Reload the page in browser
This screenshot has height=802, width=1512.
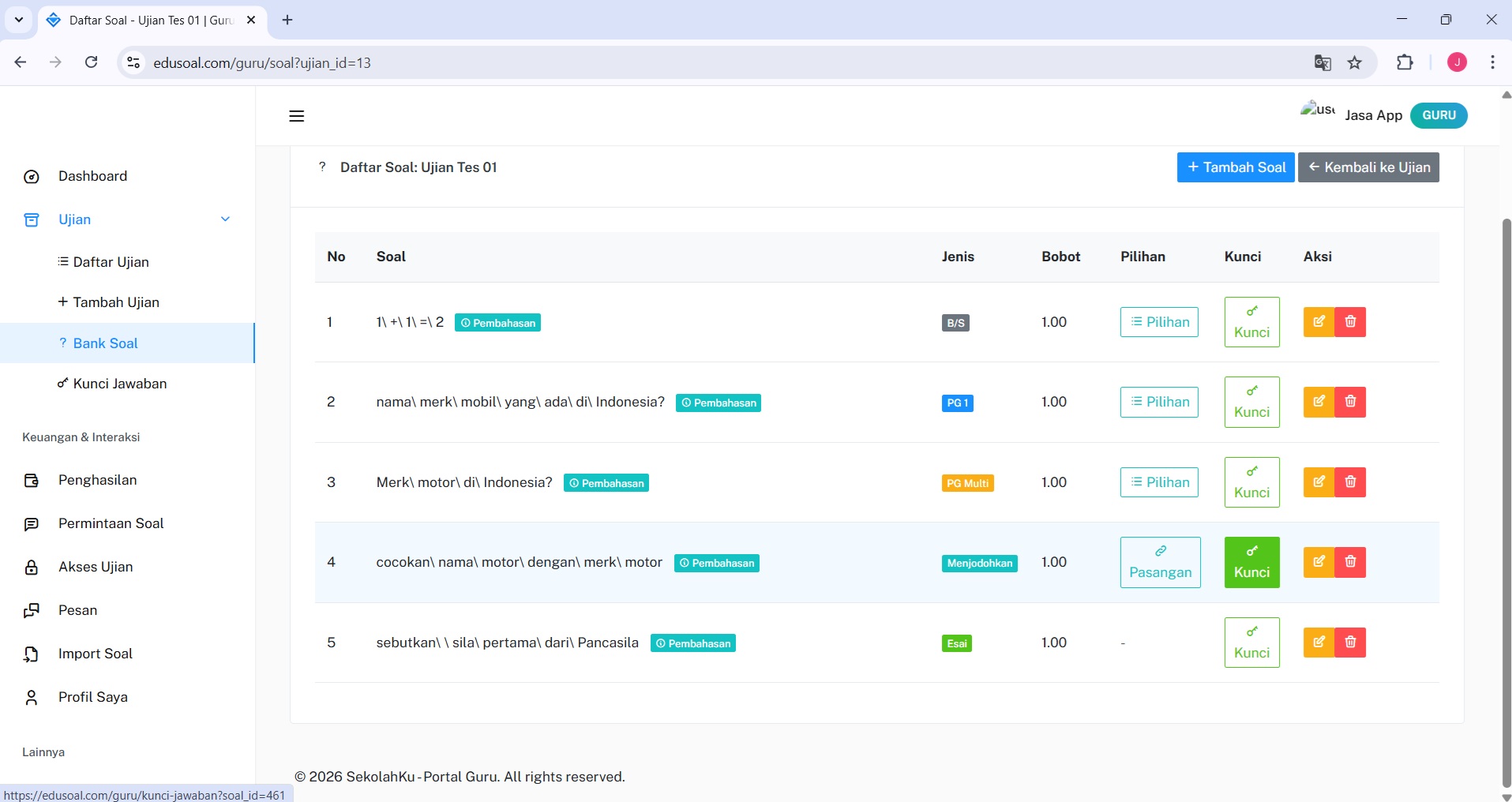pos(92,62)
